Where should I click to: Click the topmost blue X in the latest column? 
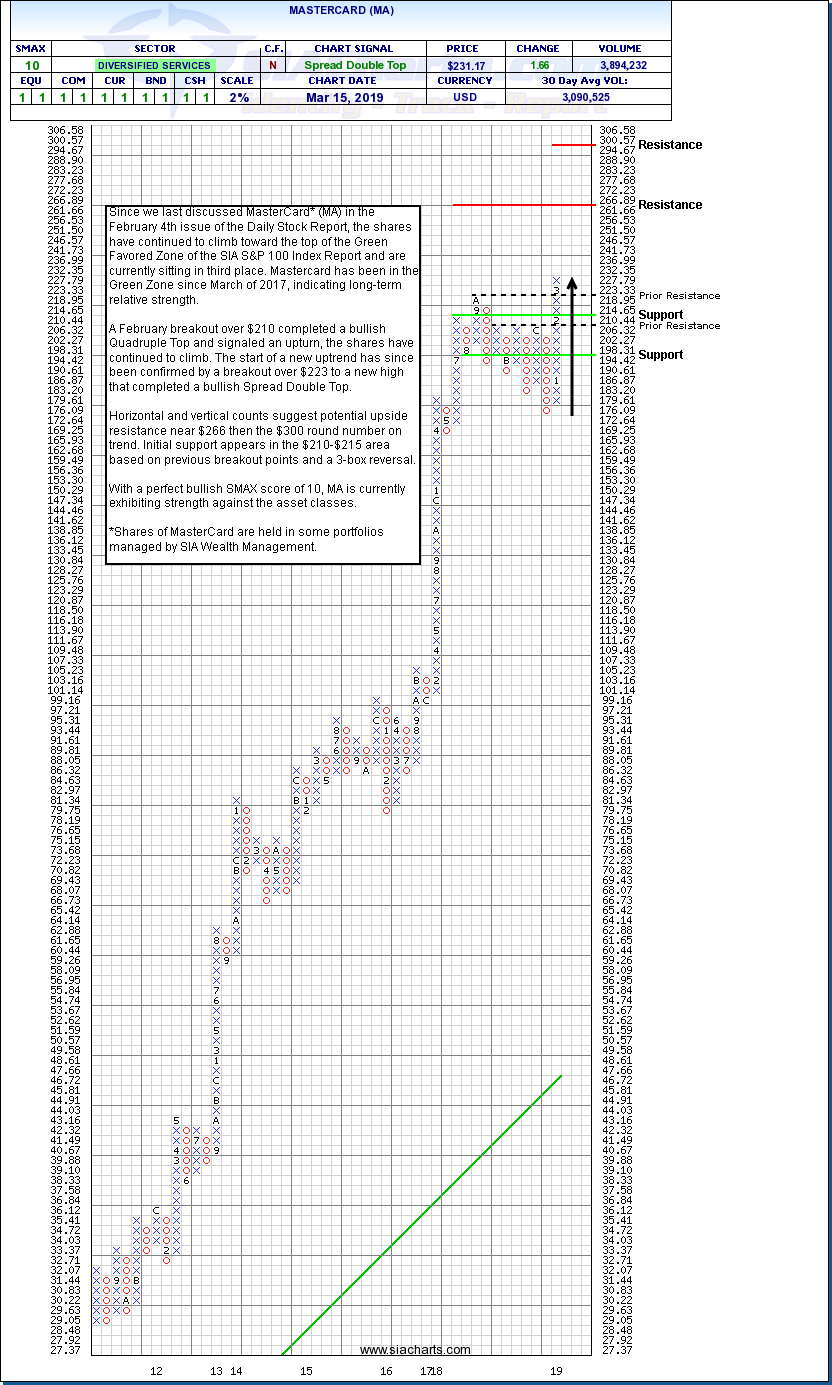[x=556, y=281]
